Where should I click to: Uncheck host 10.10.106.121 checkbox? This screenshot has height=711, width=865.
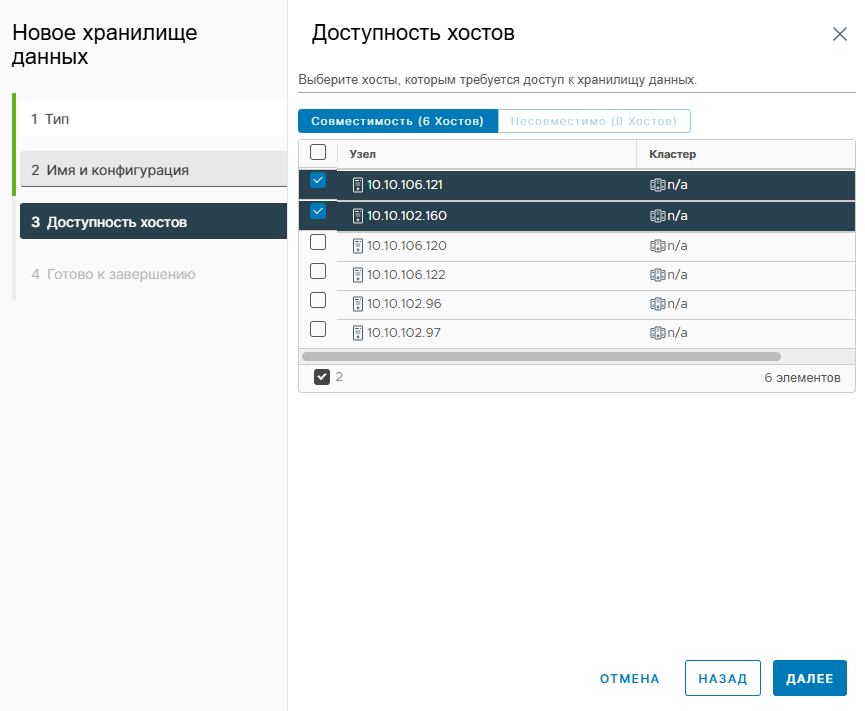click(x=318, y=180)
